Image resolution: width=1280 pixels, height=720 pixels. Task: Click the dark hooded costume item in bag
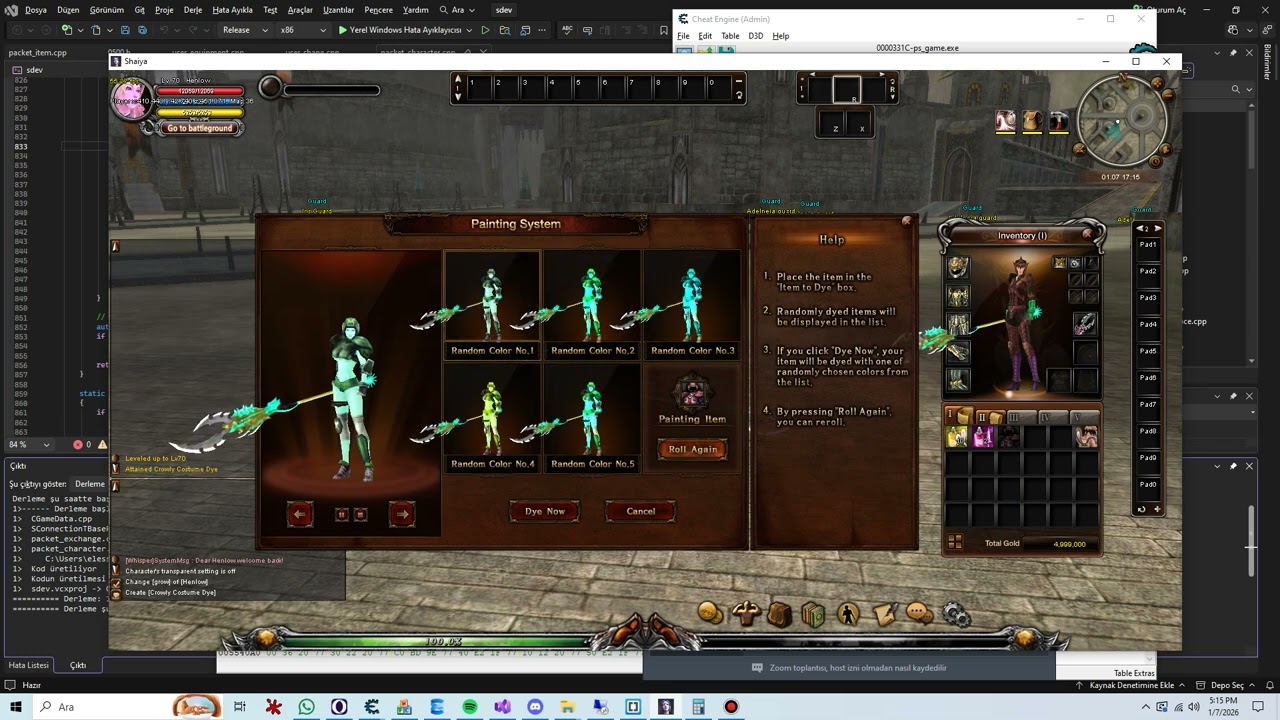(1009, 437)
